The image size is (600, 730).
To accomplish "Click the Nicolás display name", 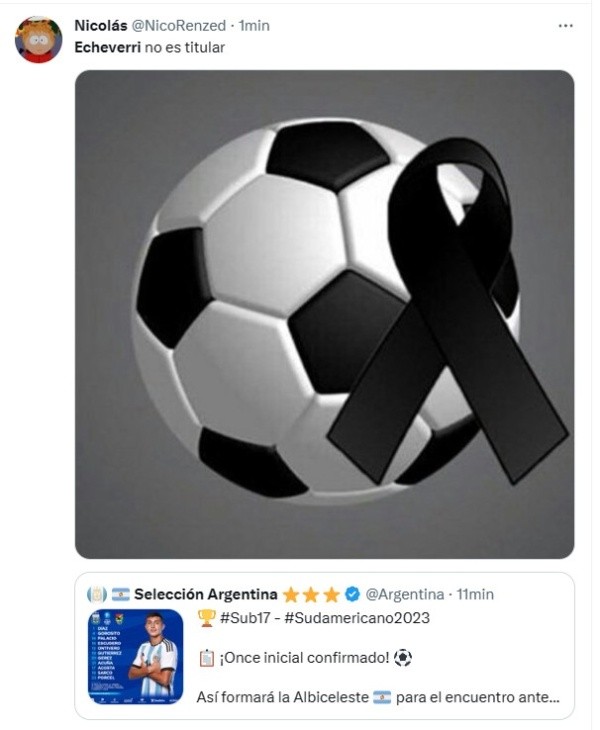I will tap(101, 26).
